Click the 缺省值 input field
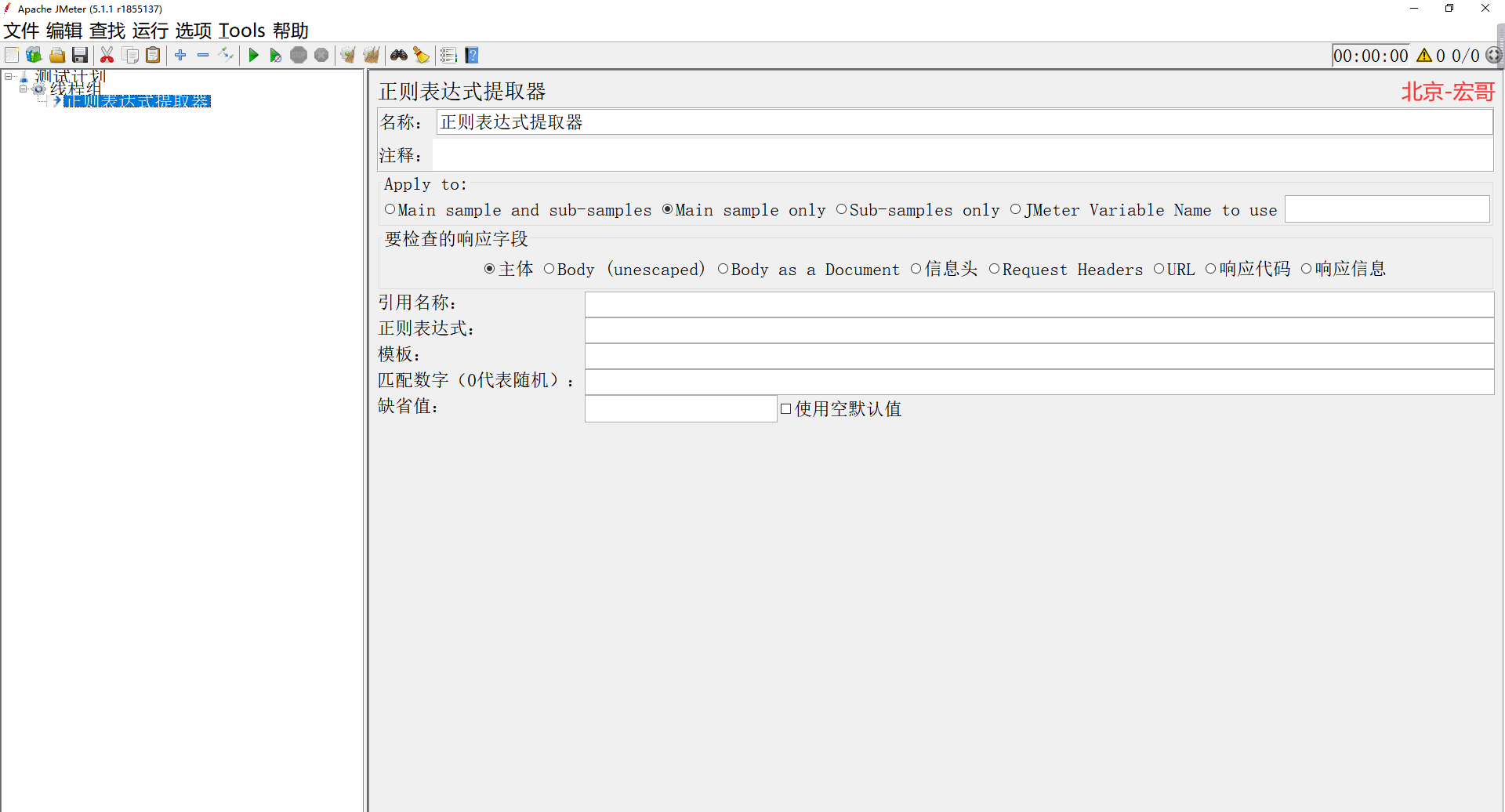Screen dimensions: 1505x812 click(681, 408)
